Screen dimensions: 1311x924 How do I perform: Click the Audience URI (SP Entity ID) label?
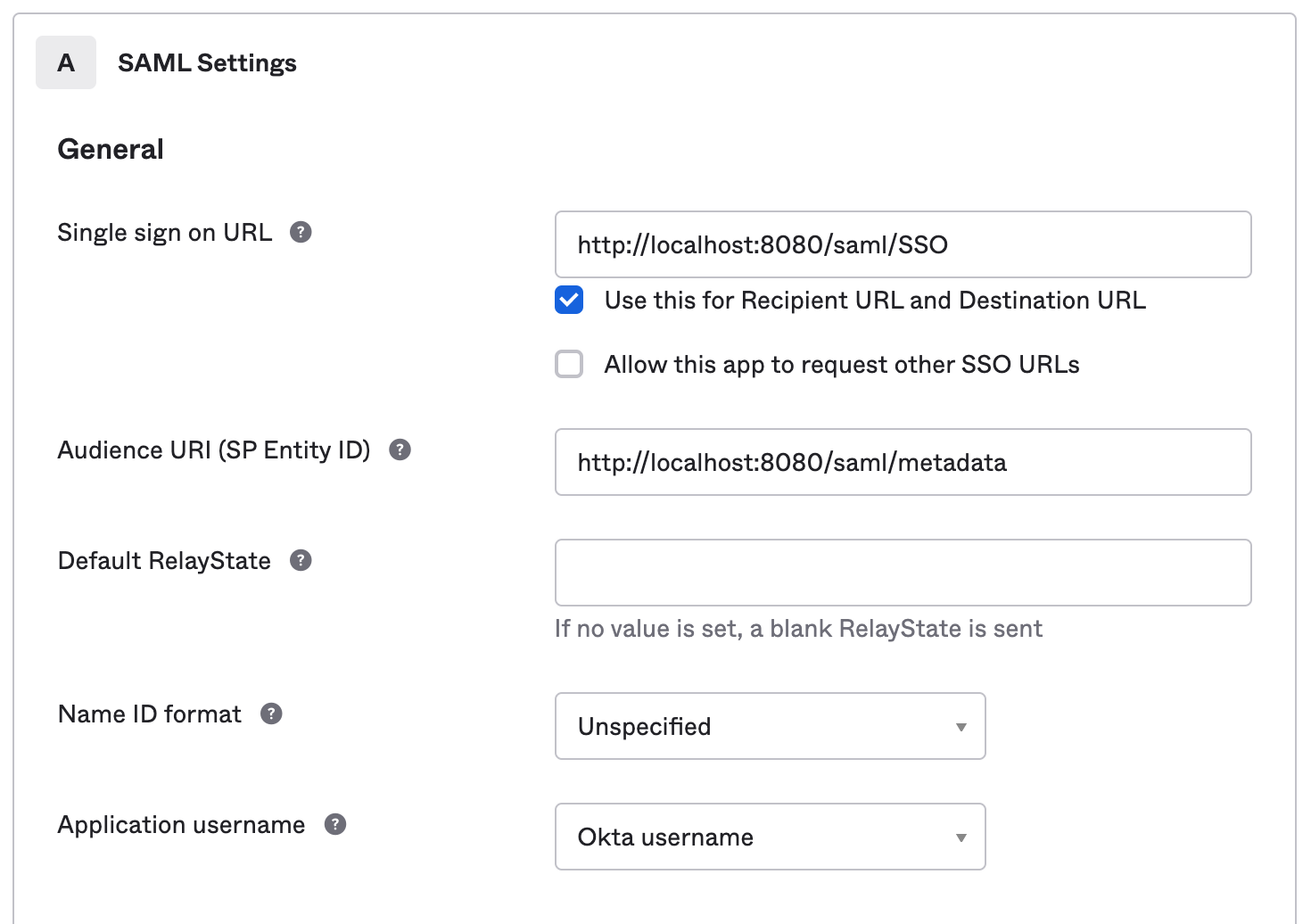coord(214,450)
